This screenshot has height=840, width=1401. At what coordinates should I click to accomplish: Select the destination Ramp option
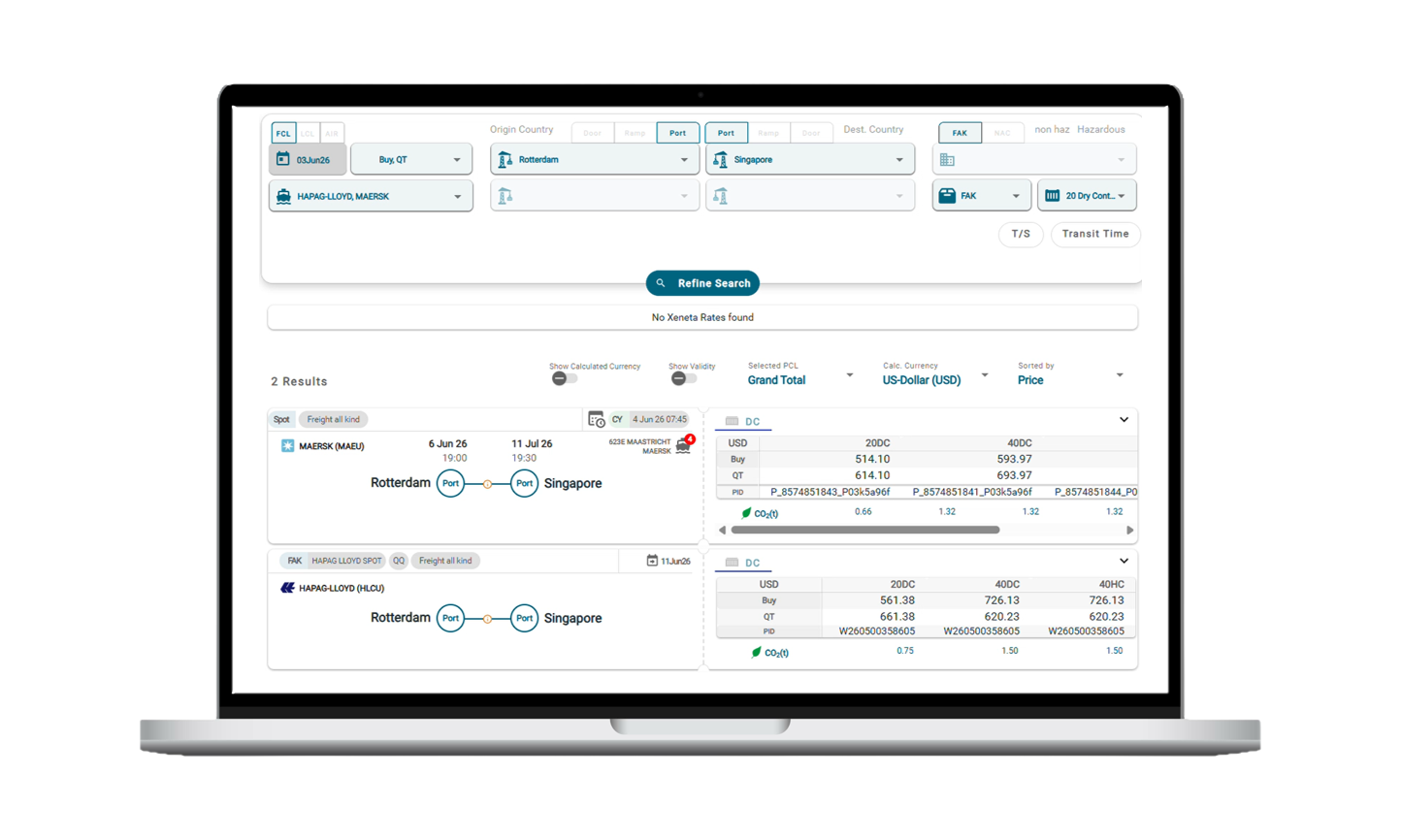point(768,133)
